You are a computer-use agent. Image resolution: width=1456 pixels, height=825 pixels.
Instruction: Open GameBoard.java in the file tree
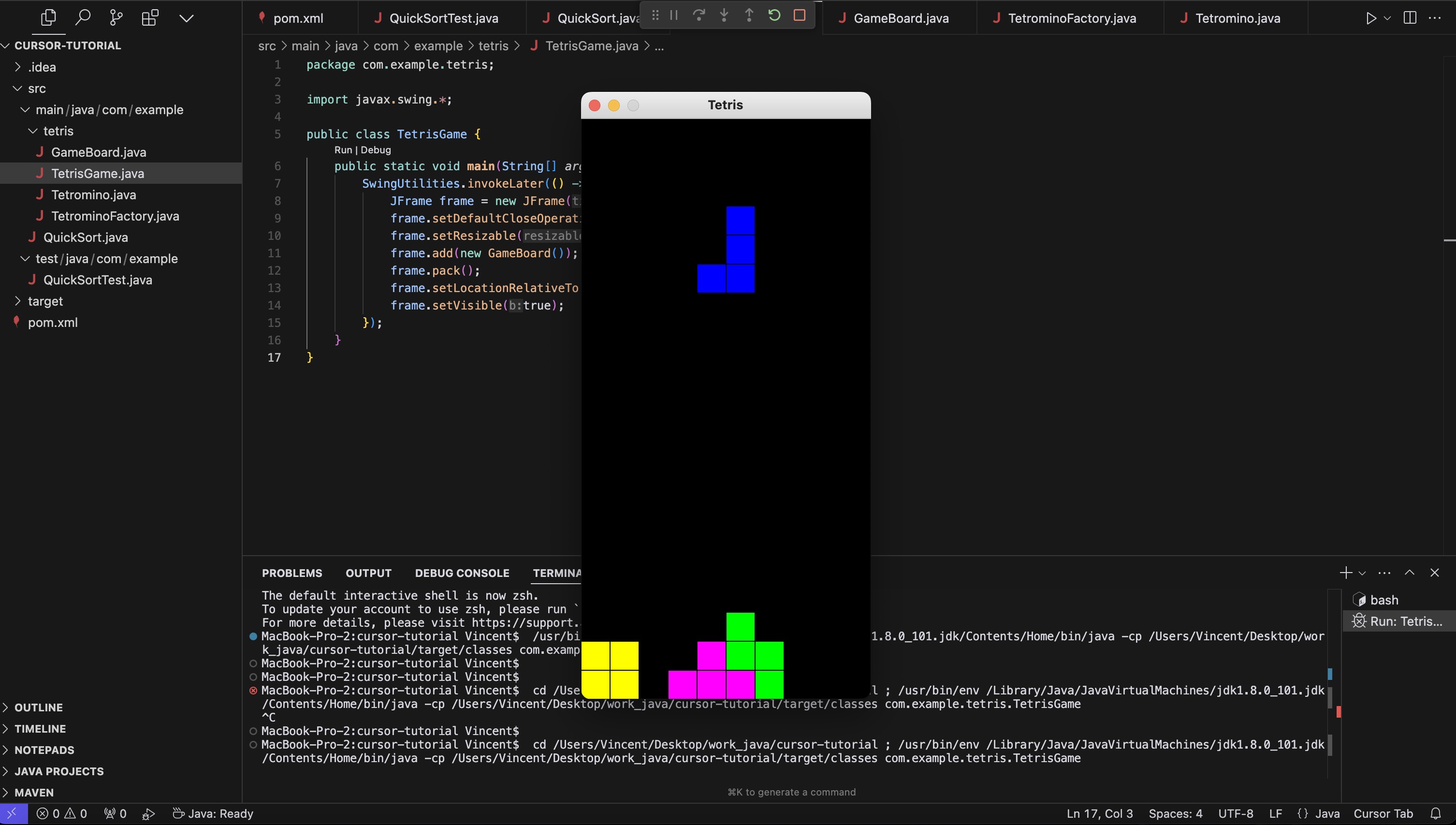click(x=99, y=152)
